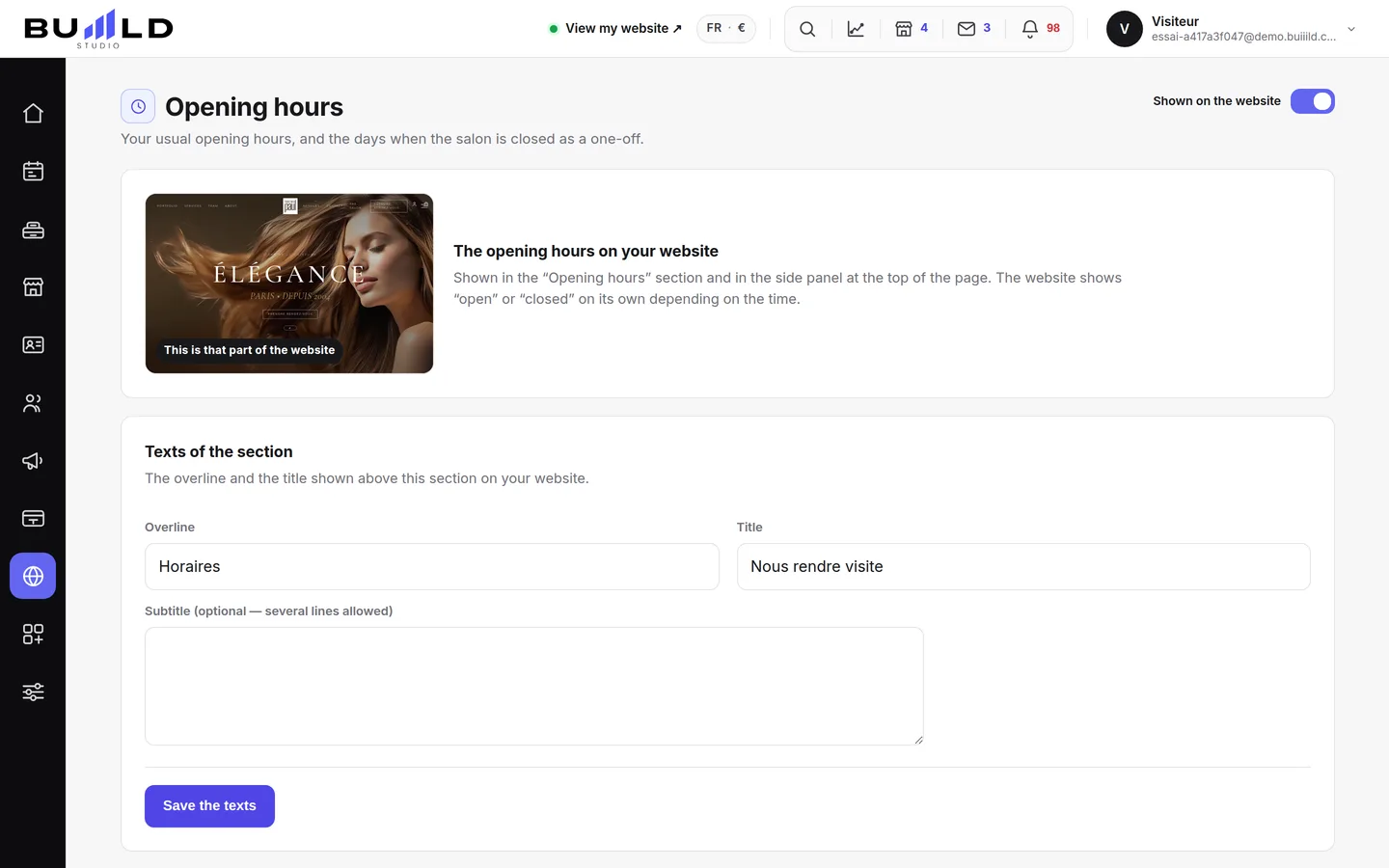Click the visitor email address text

1243,37
